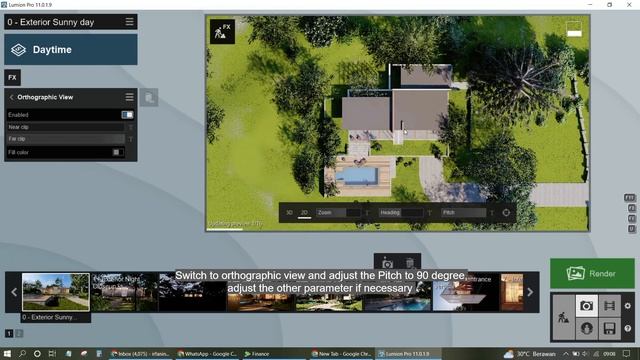Open the Orthographic View effect menu

tap(129, 97)
